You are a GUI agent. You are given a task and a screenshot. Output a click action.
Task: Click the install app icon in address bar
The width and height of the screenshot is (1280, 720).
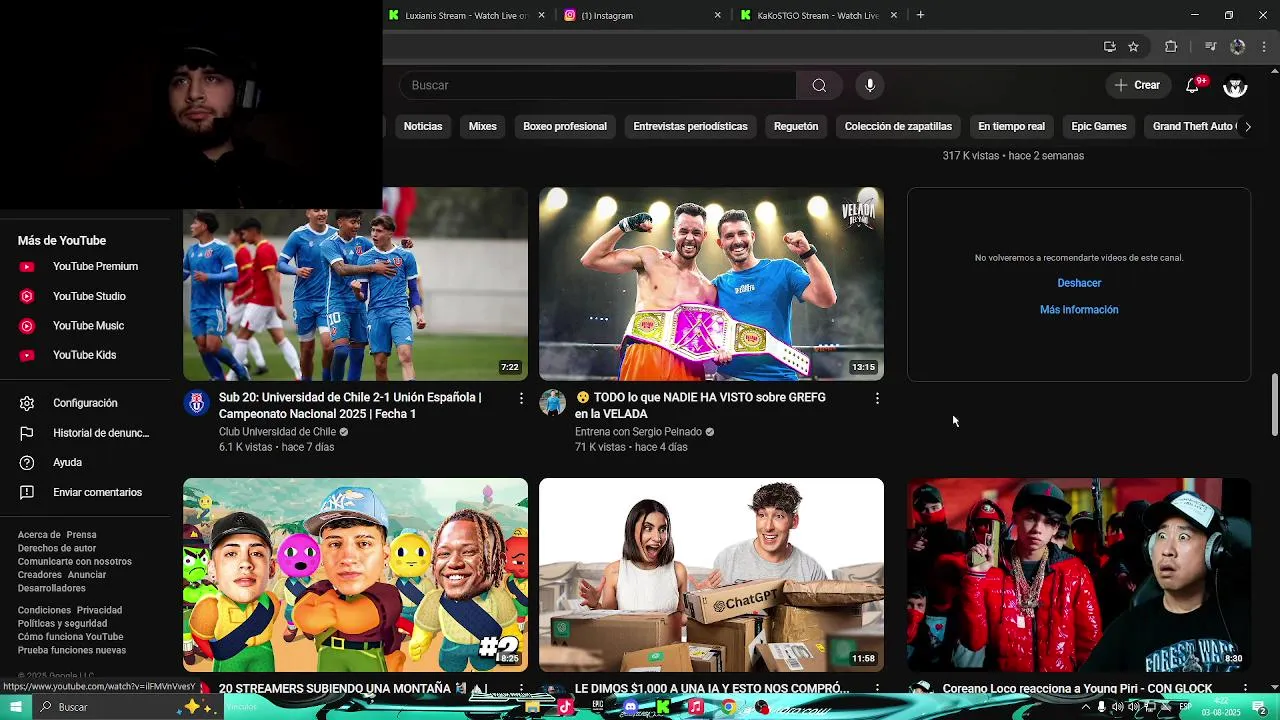pyautogui.click(x=1110, y=46)
